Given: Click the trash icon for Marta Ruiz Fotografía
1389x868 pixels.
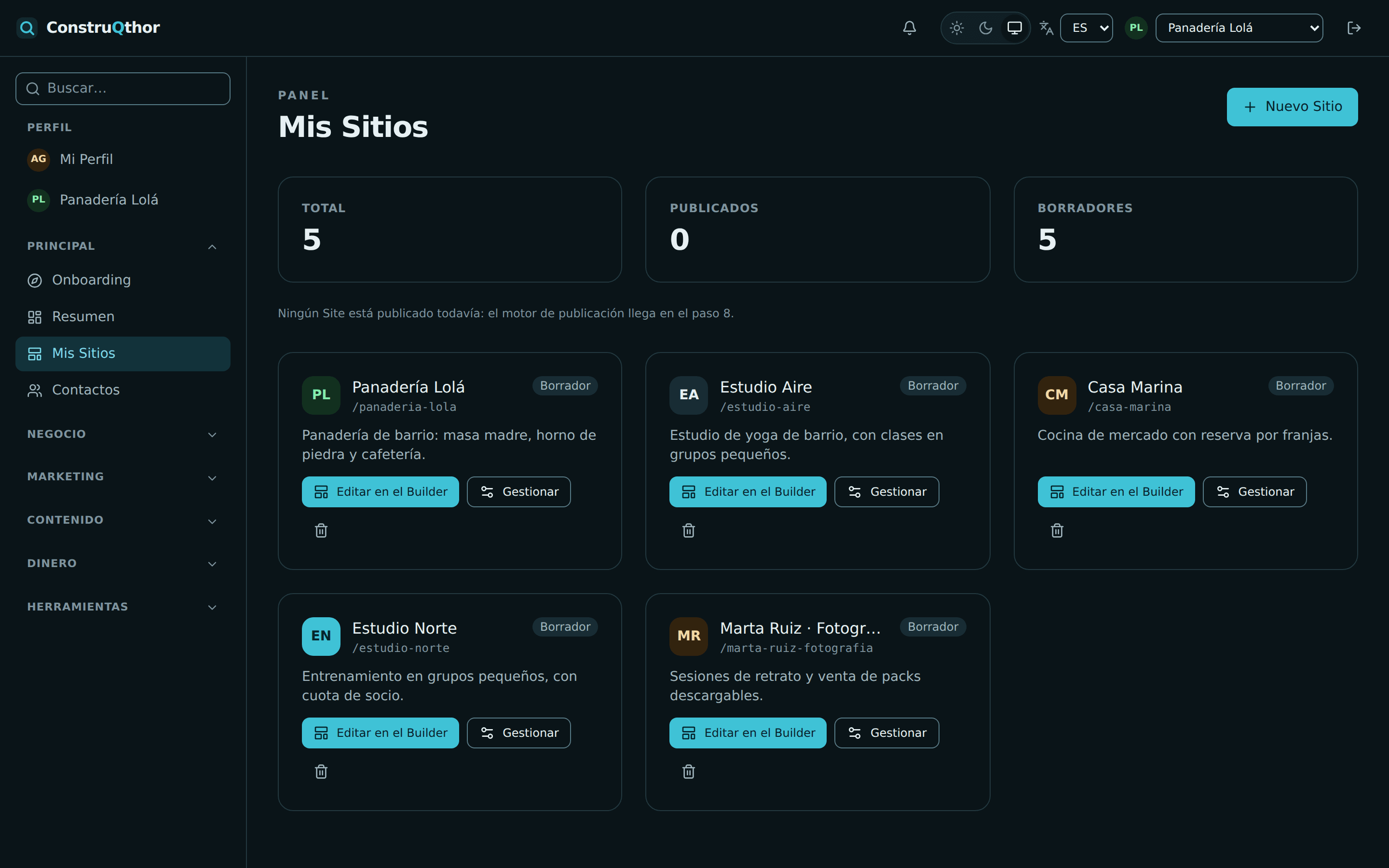Looking at the screenshot, I should click(x=689, y=772).
